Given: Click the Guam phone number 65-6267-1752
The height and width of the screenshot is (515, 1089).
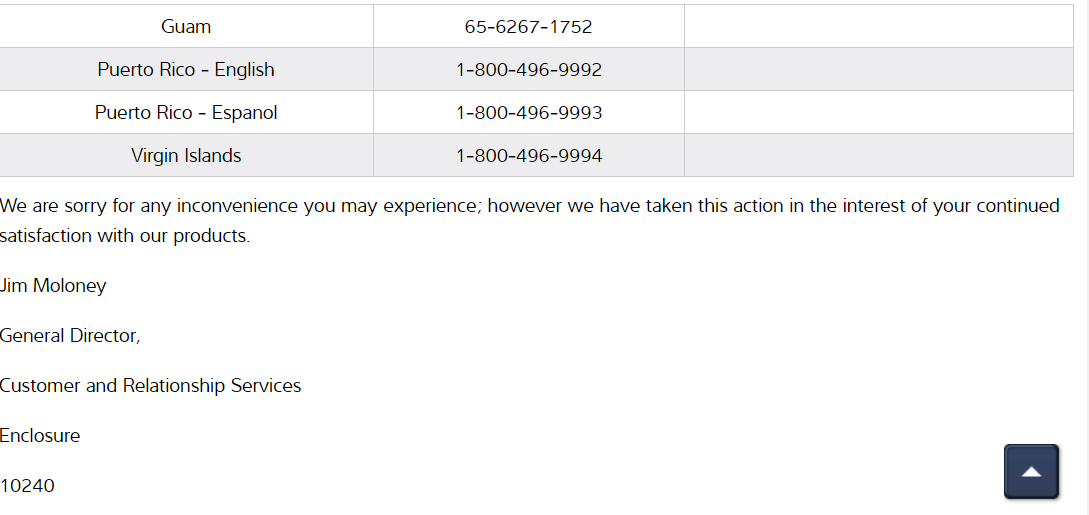Looking at the screenshot, I should click(x=528, y=27).
